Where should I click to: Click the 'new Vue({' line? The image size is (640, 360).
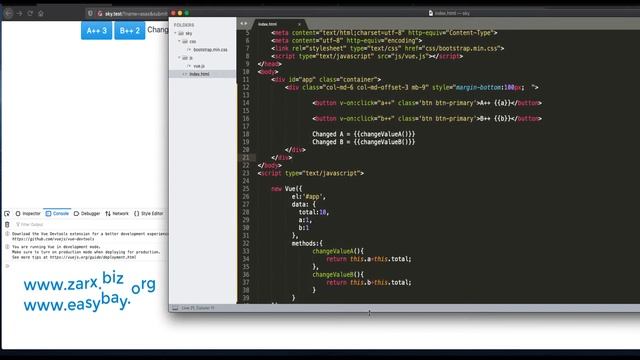pyautogui.click(x=287, y=189)
